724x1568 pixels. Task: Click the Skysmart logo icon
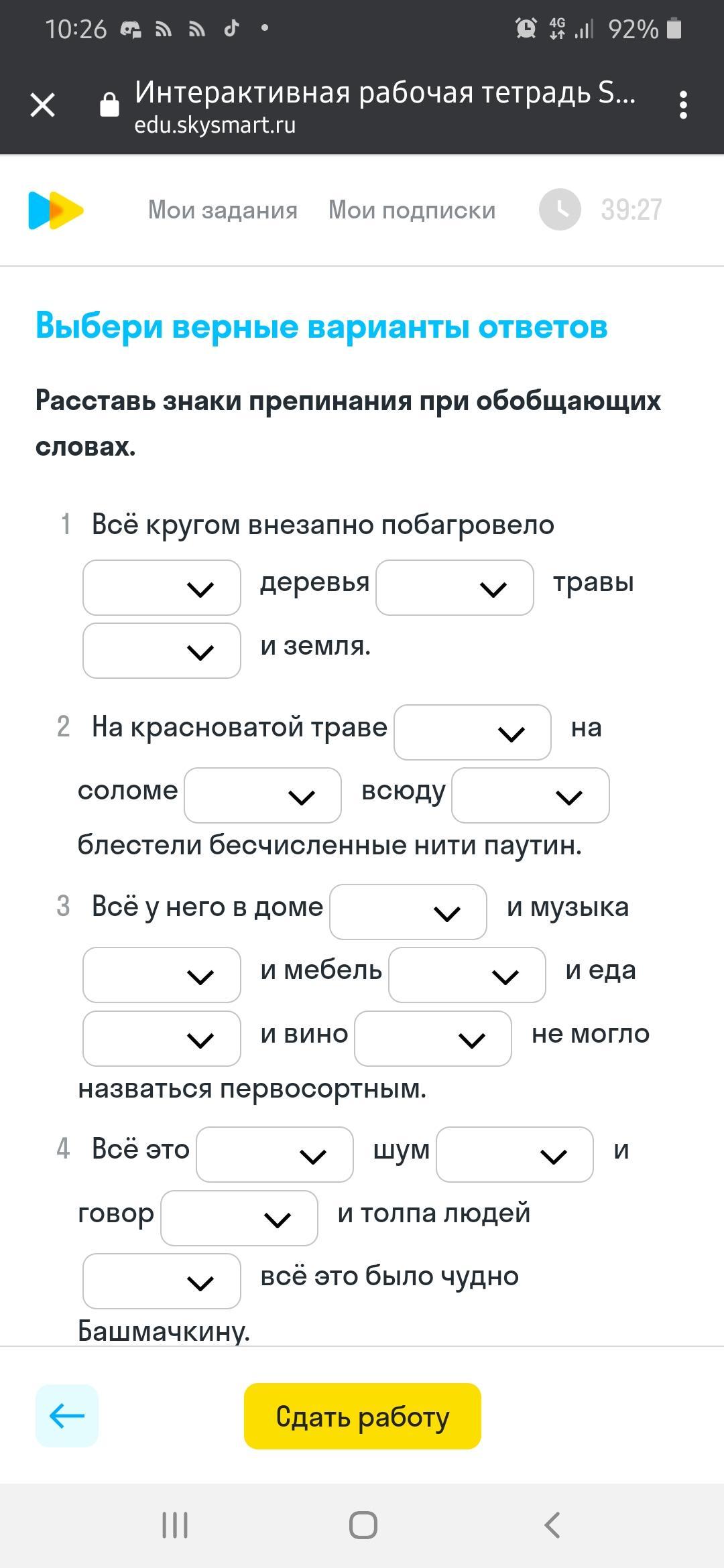coord(56,210)
